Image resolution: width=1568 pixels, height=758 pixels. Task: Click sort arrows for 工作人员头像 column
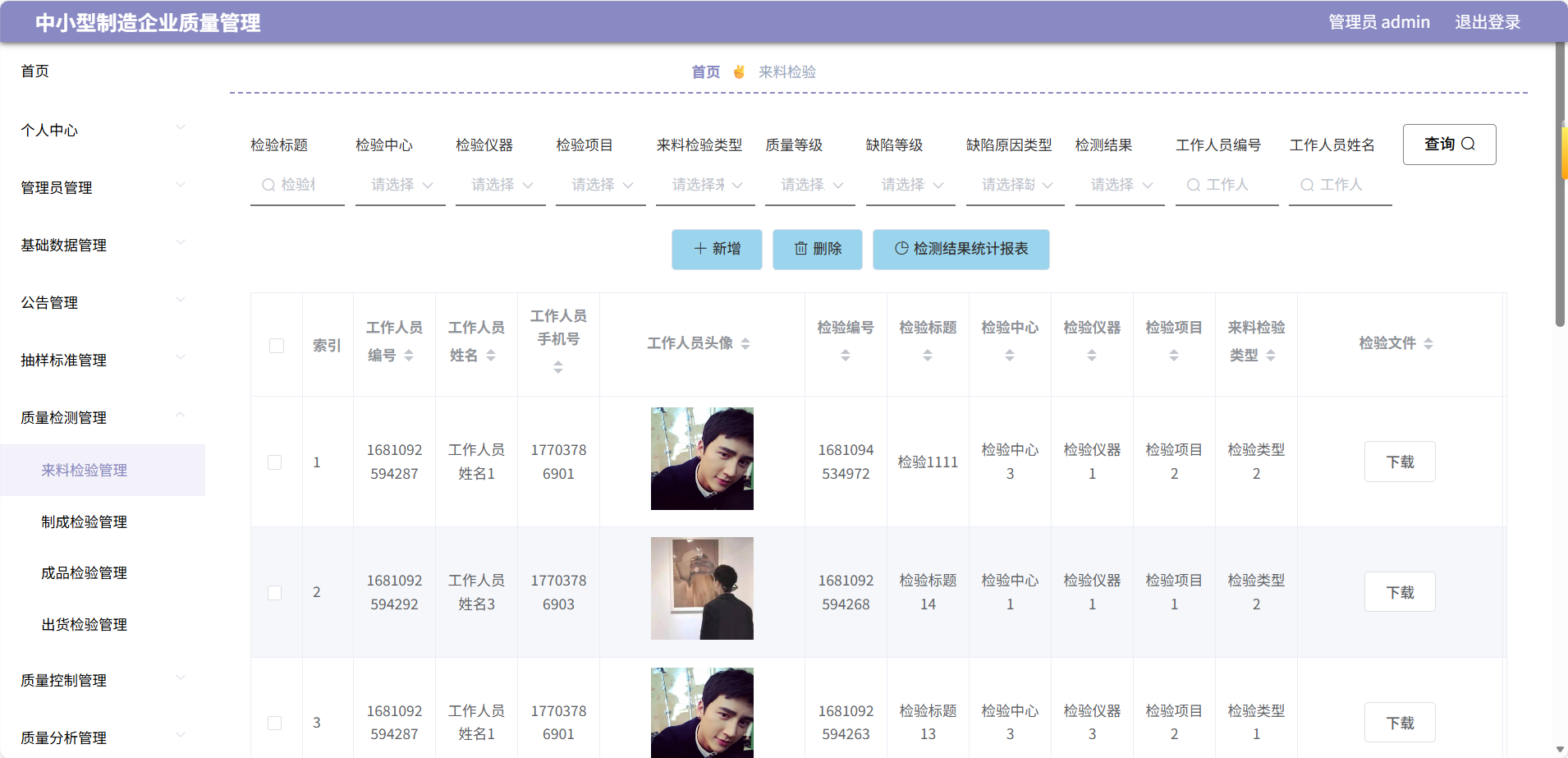745,343
